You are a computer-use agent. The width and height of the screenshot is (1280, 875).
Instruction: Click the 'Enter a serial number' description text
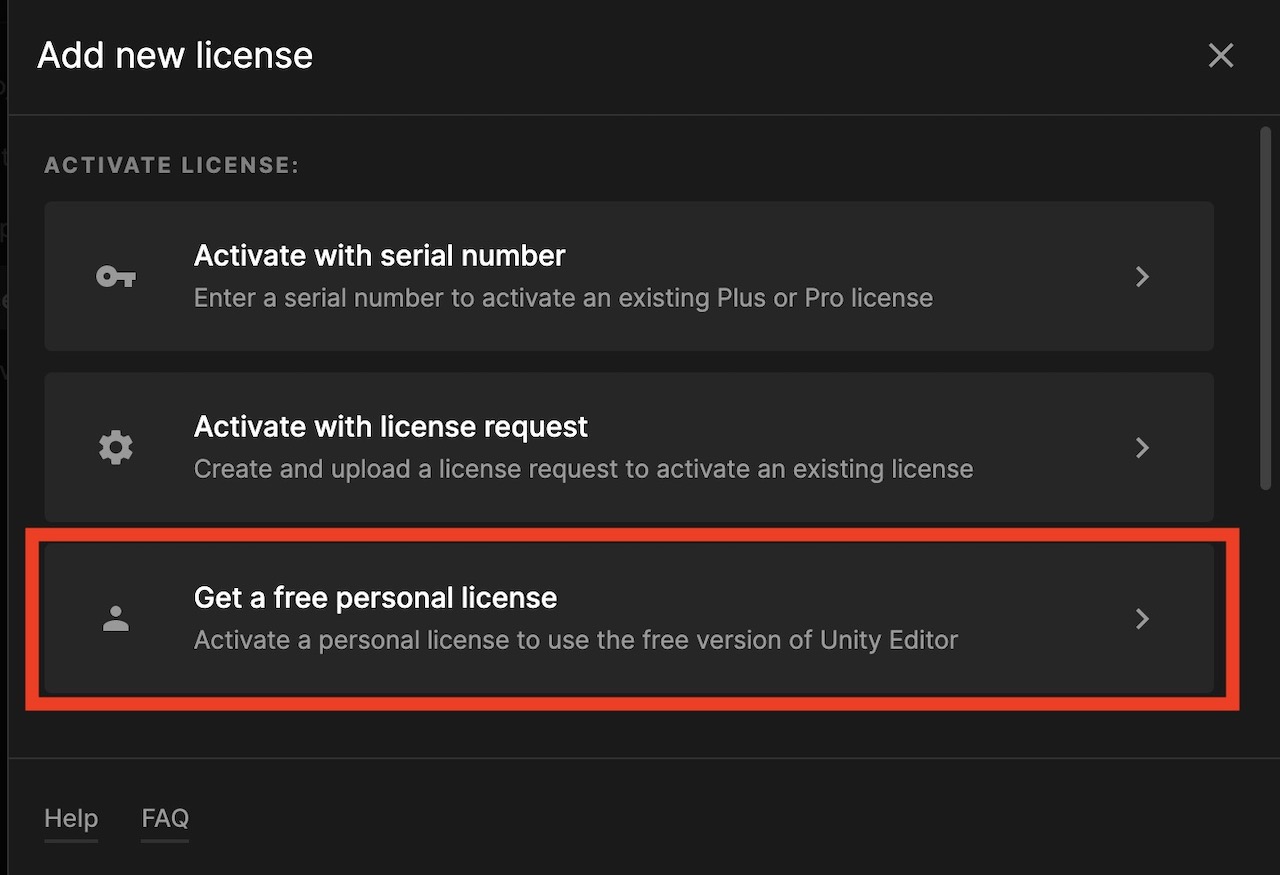[x=563, y=298]
